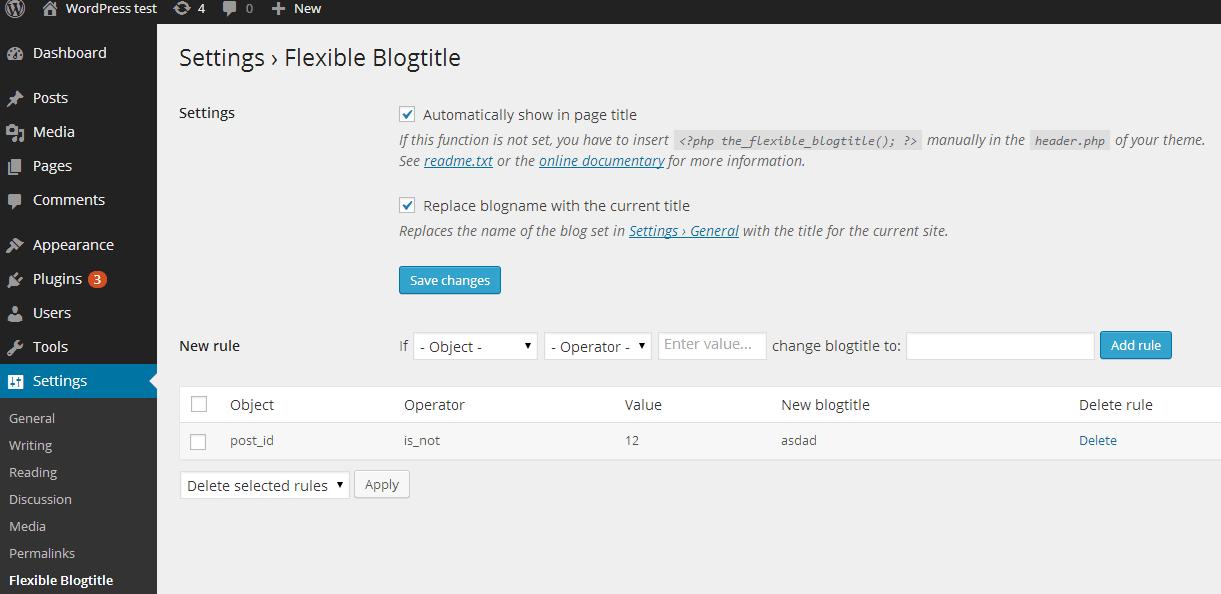Open the online documentary link
This screenshot has width=1221, height=594.
pos(602,161)
